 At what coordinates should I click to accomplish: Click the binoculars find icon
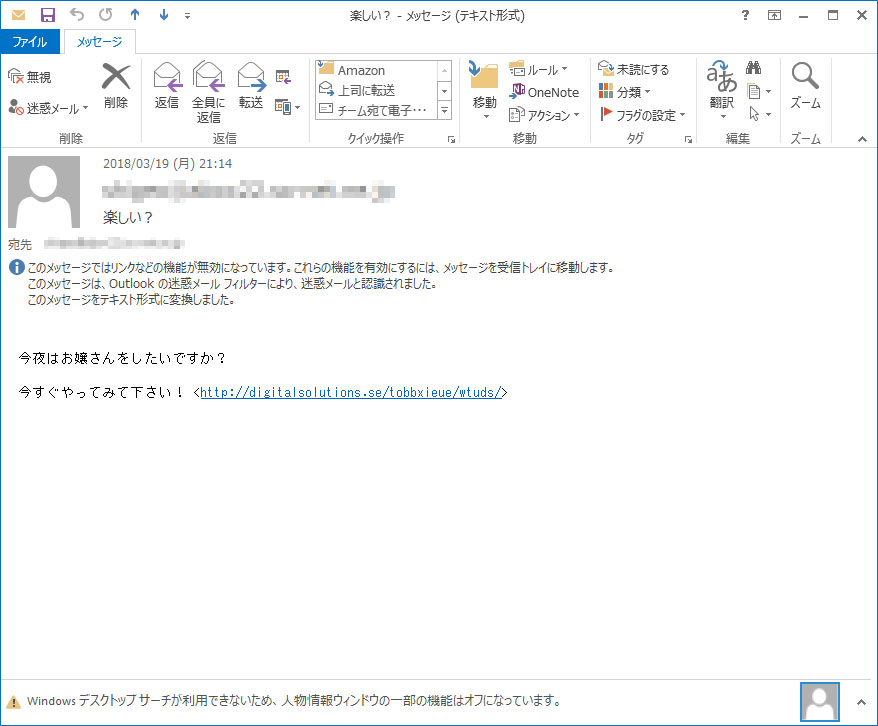pos(754,69)
